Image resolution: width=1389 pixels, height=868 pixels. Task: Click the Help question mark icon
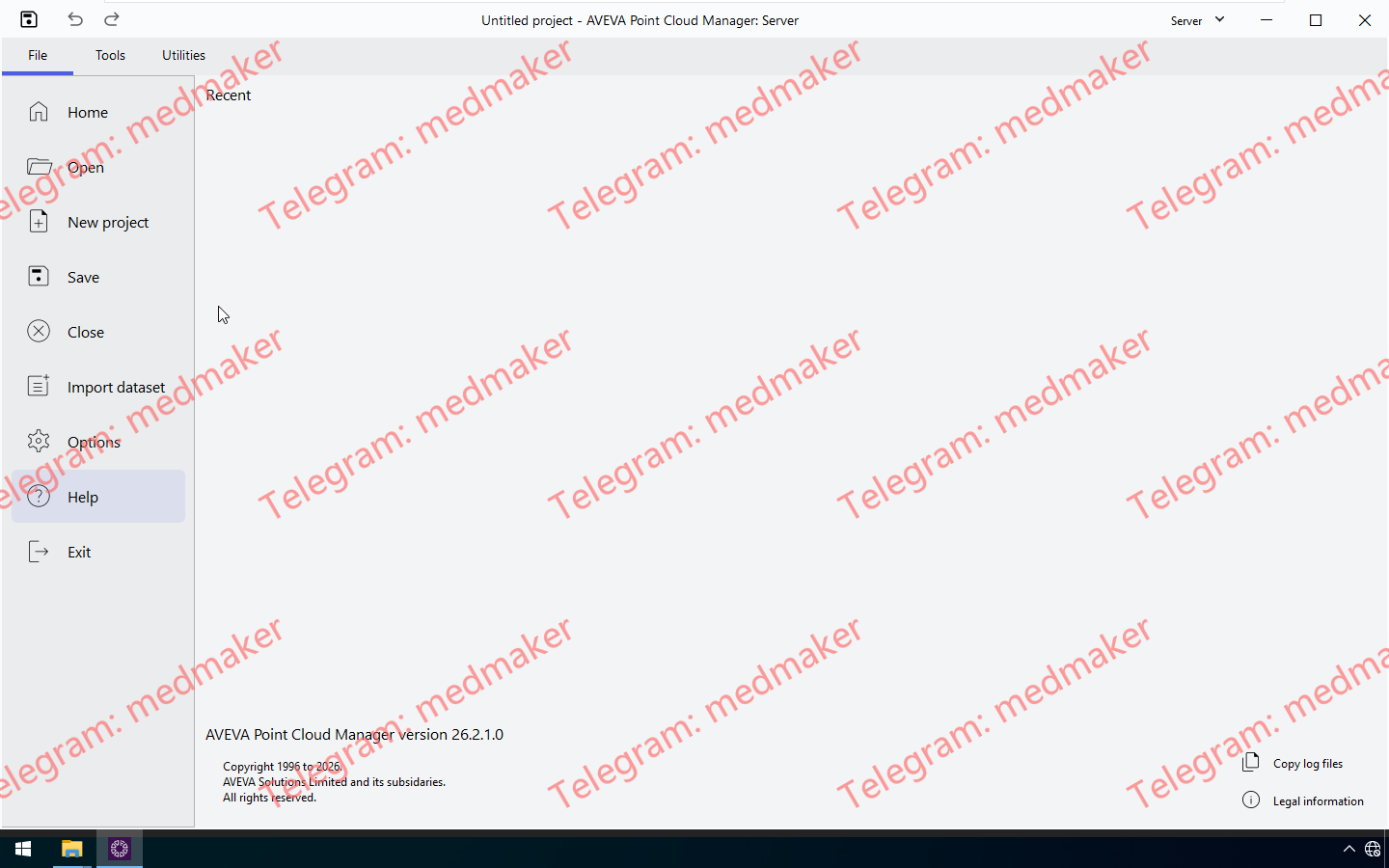[x=39, y=497]
